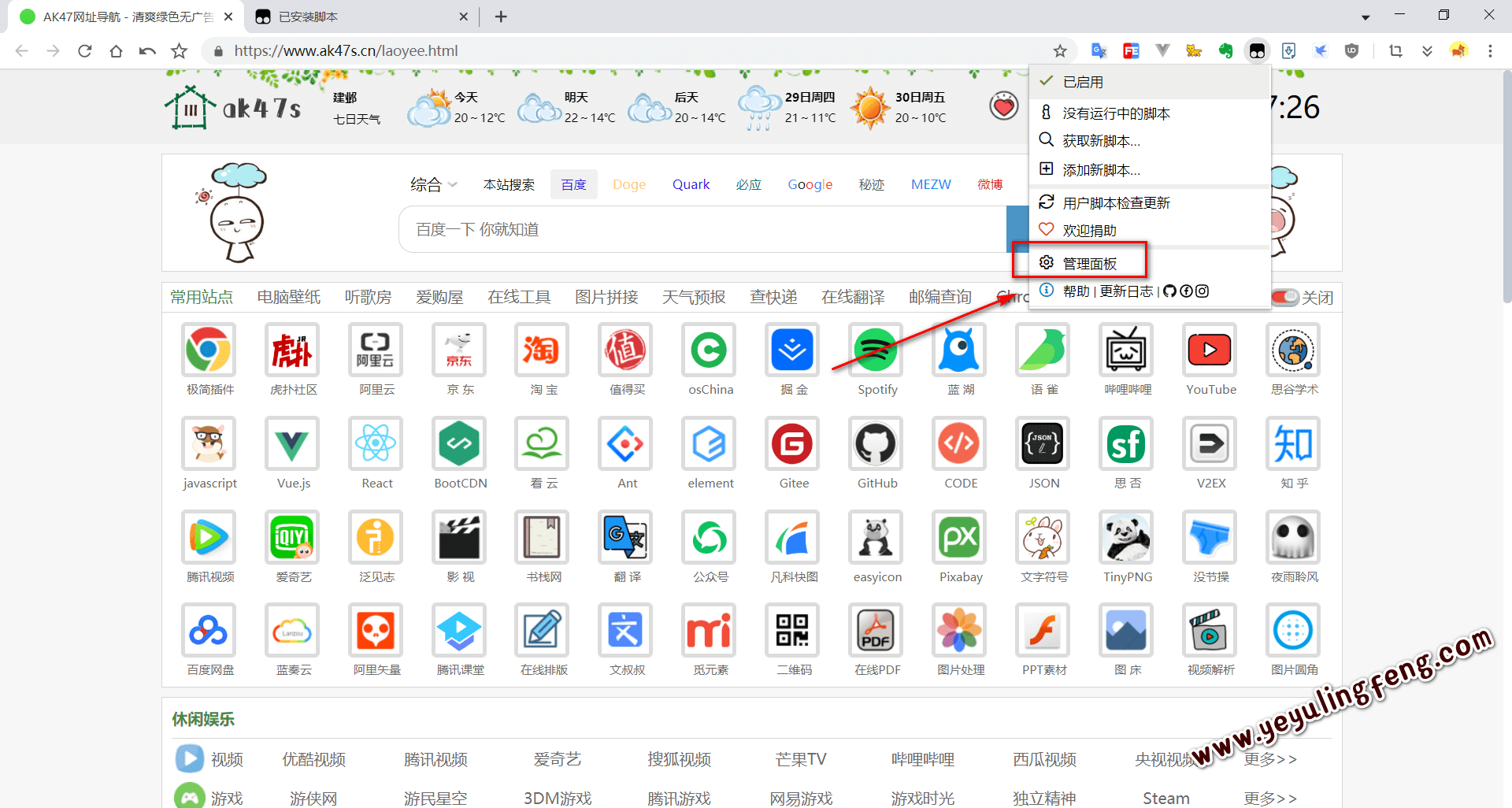
Task: Open the 知乎 shortcut icon
Action: [1293, 443]
